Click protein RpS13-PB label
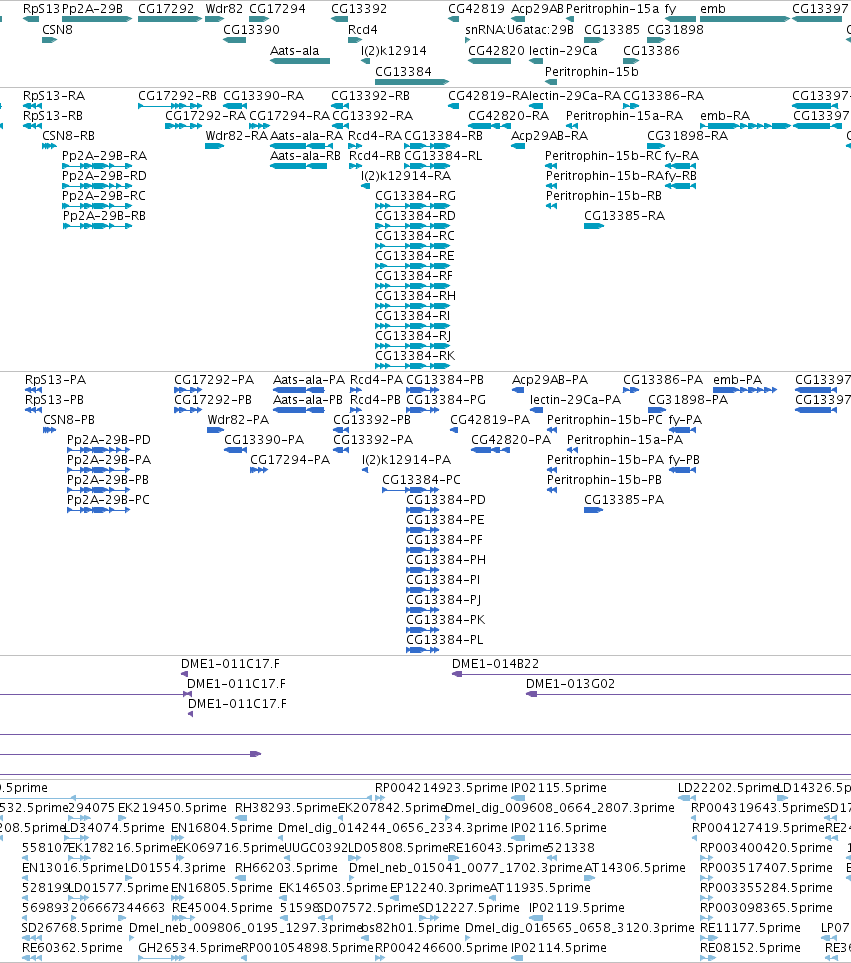 click(54, 400)
